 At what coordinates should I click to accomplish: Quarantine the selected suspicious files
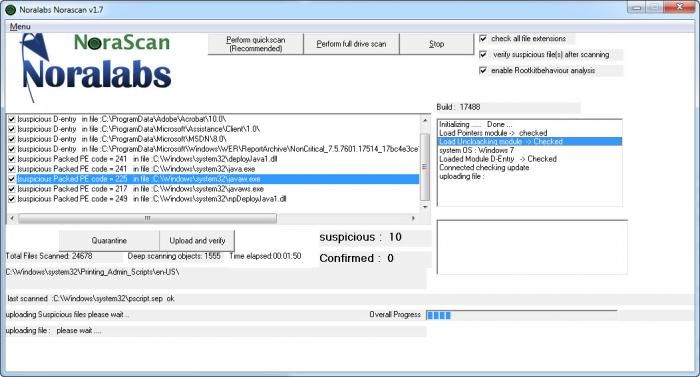109,240
